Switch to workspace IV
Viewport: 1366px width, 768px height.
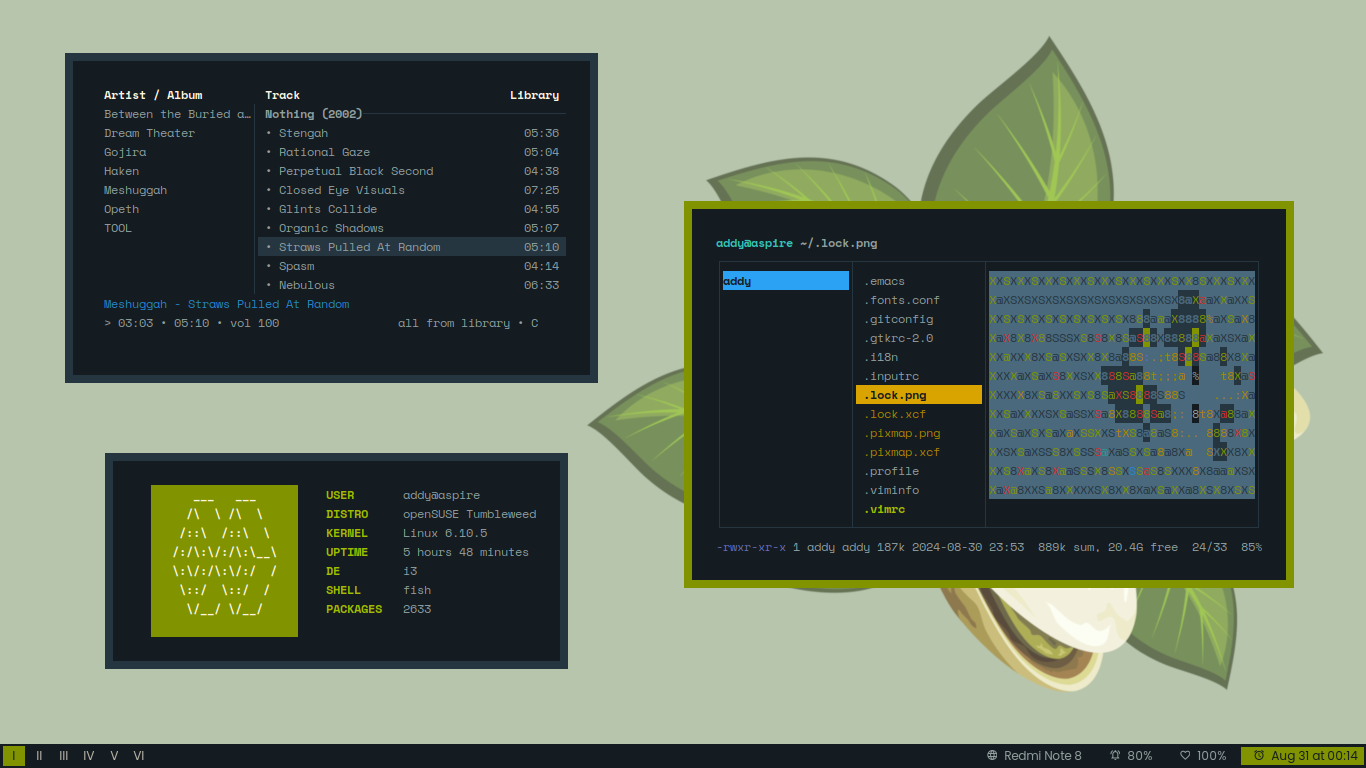point(89,756)
